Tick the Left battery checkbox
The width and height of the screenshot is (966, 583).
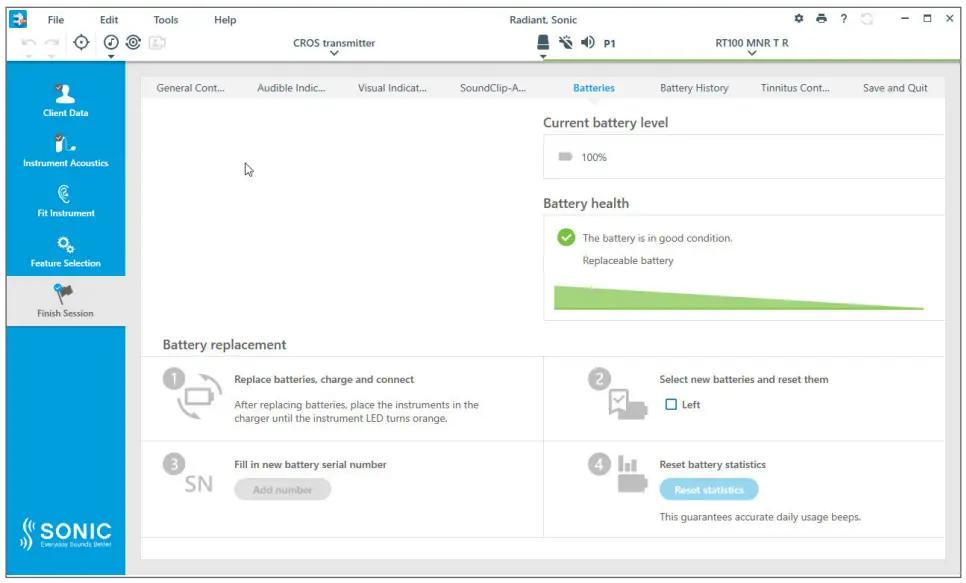point(672,405)
